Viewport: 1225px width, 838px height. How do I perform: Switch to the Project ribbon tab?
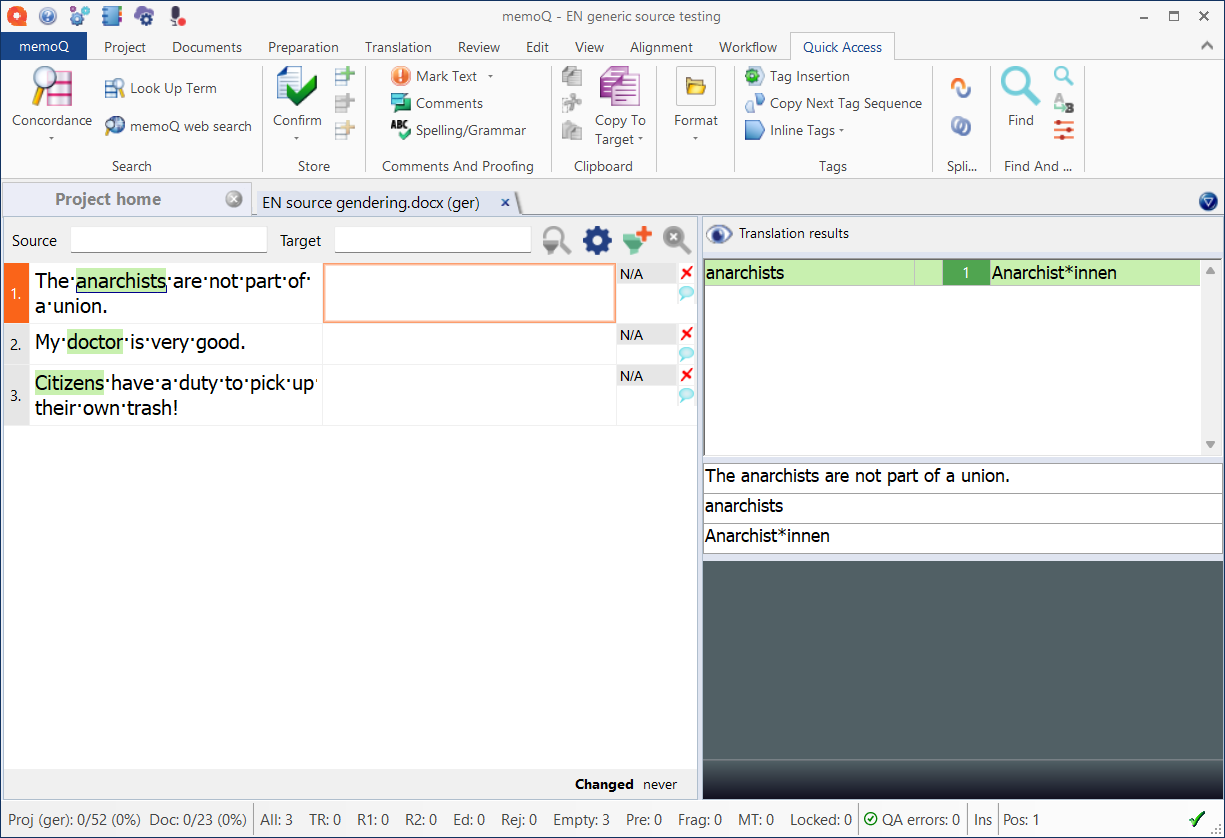pyautogui.click(x=125, y=47)
